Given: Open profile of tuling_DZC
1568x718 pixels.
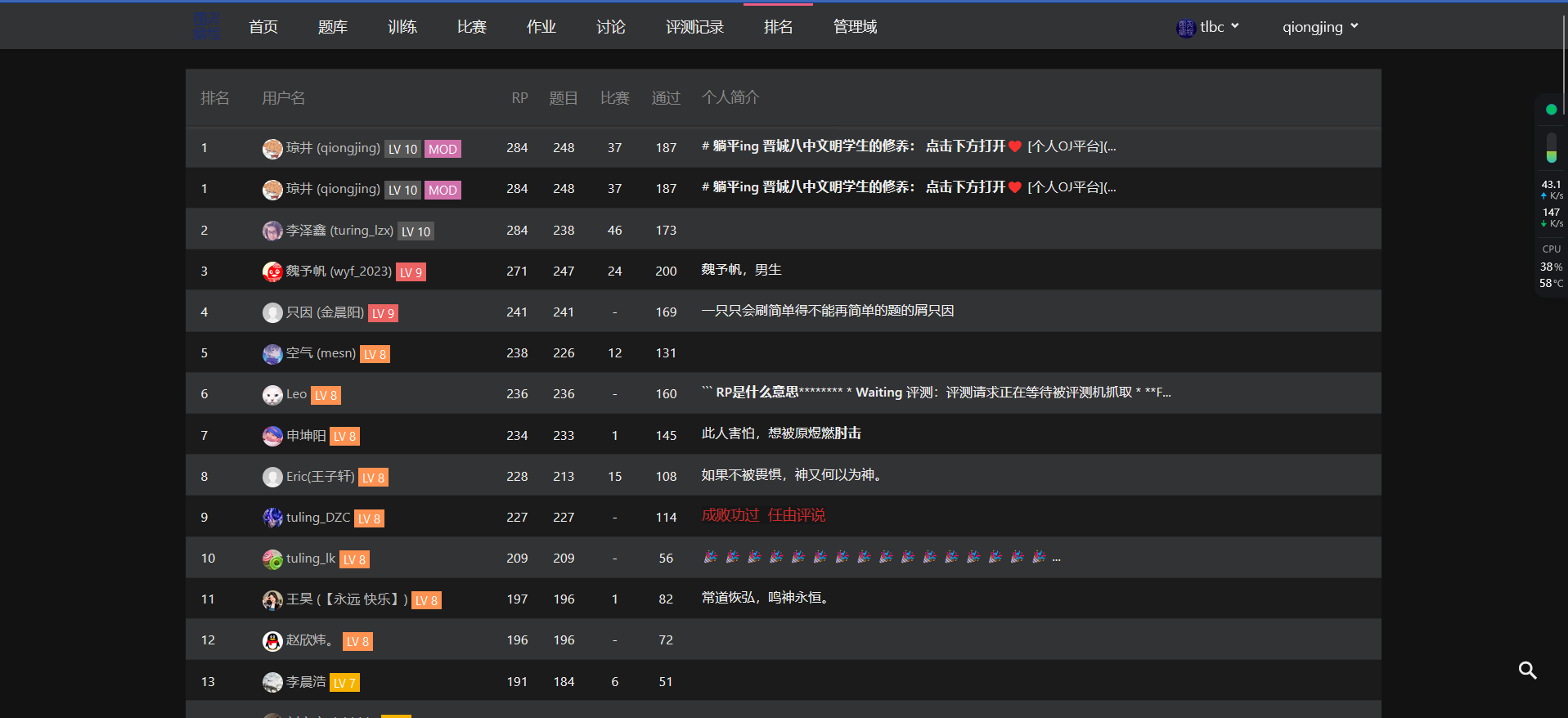Looking at the screenshot, I should pyautogui.click(x=318, y=518).
